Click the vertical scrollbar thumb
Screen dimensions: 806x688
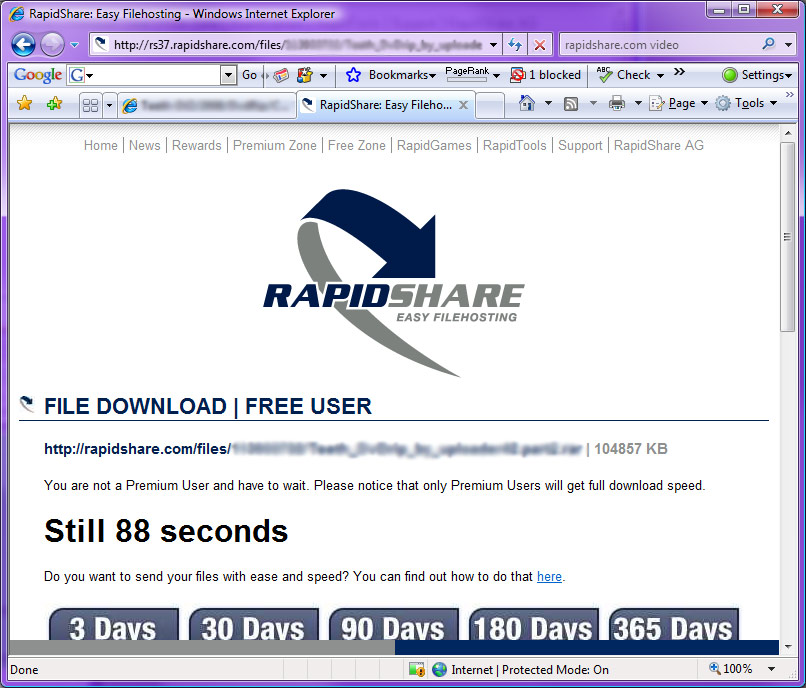tap(787, 237)
